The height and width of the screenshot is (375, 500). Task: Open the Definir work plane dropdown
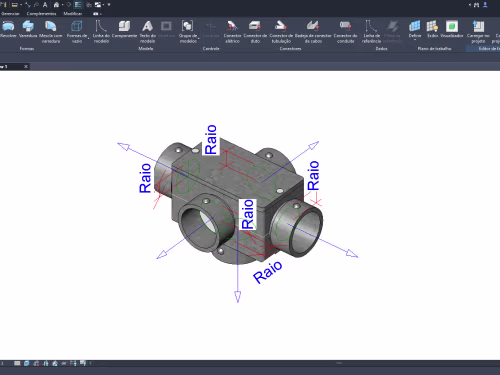[415, 39]
